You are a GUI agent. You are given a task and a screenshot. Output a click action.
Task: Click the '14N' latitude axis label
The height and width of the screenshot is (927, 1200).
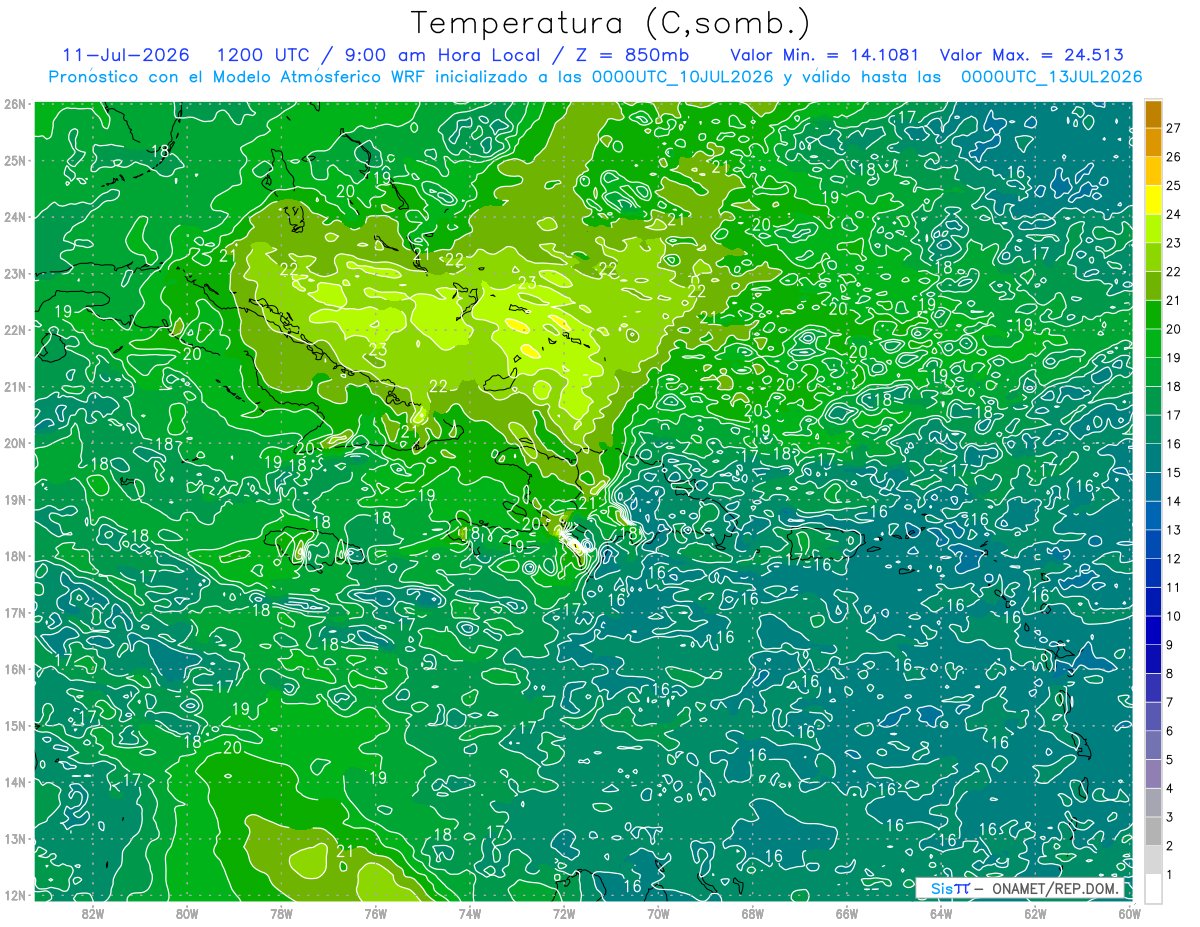point(15,782)
